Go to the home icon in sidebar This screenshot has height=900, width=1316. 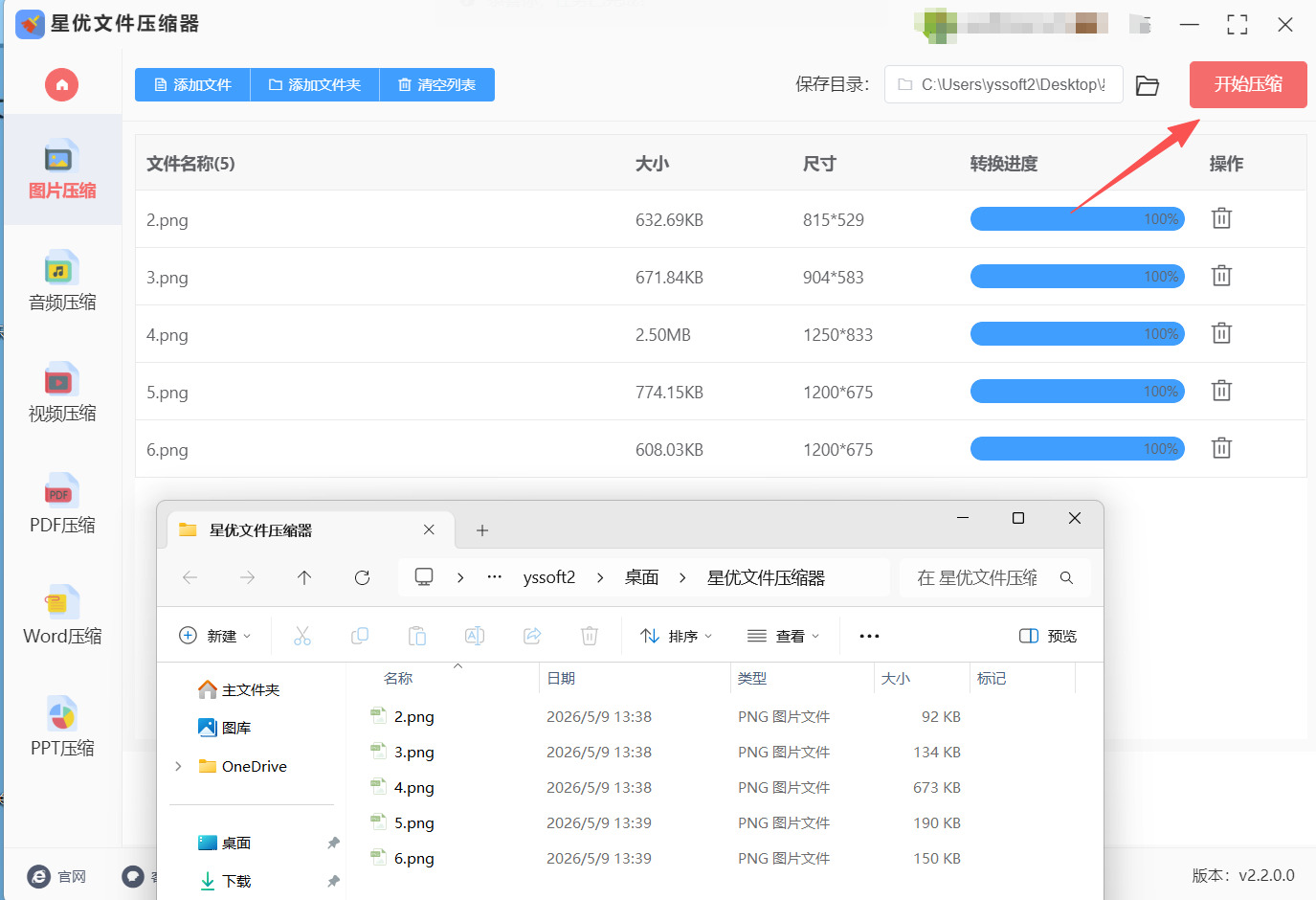coord(61,85)
